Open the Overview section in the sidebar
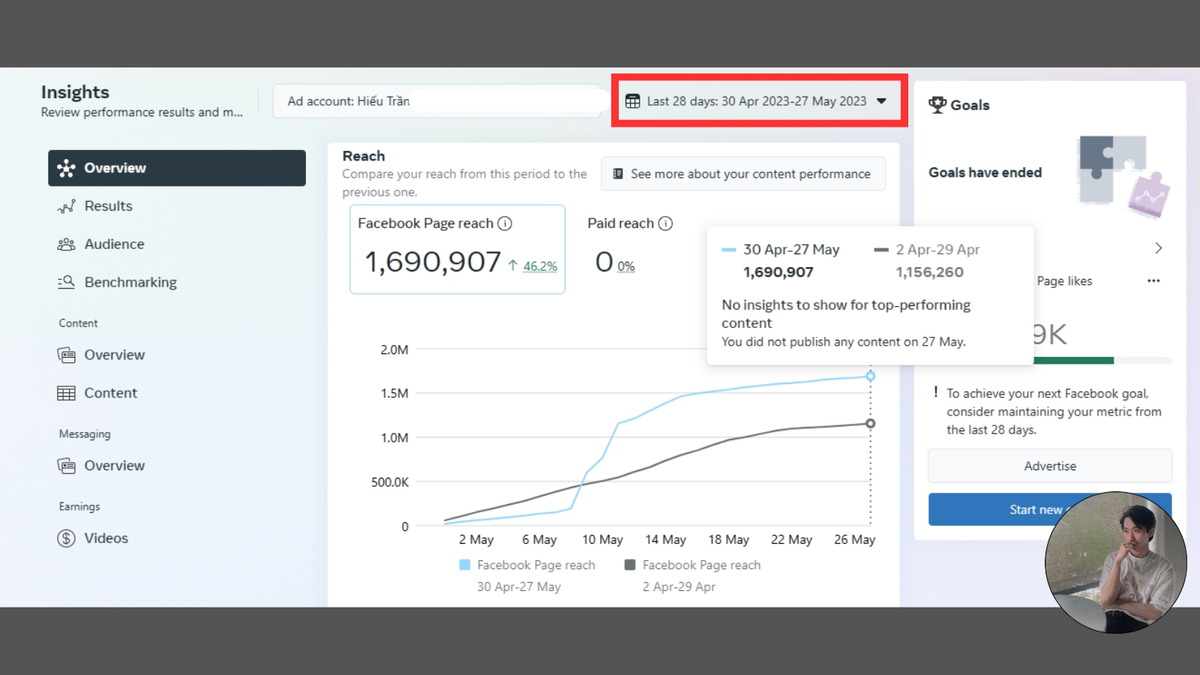This screenshot has height=675, width=1200. pyautogui.click(x=177, y=168)
